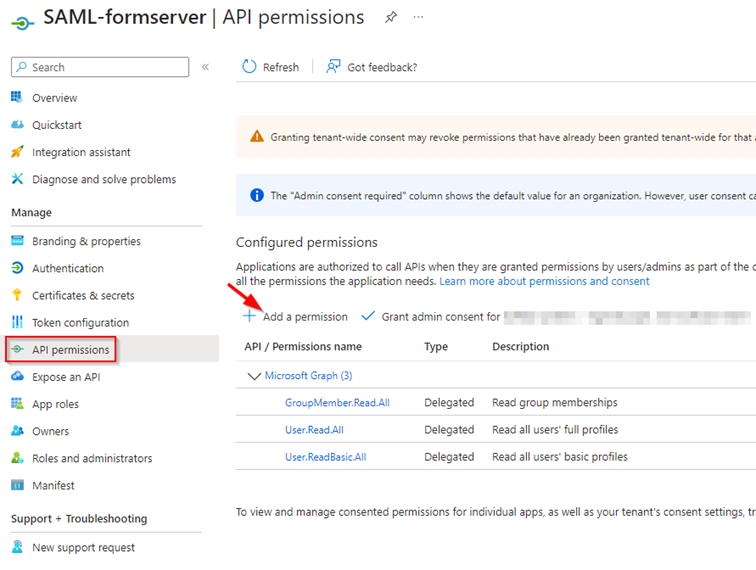
Task: Click the Expose an API cloud icon
Action: pos(17,376)
